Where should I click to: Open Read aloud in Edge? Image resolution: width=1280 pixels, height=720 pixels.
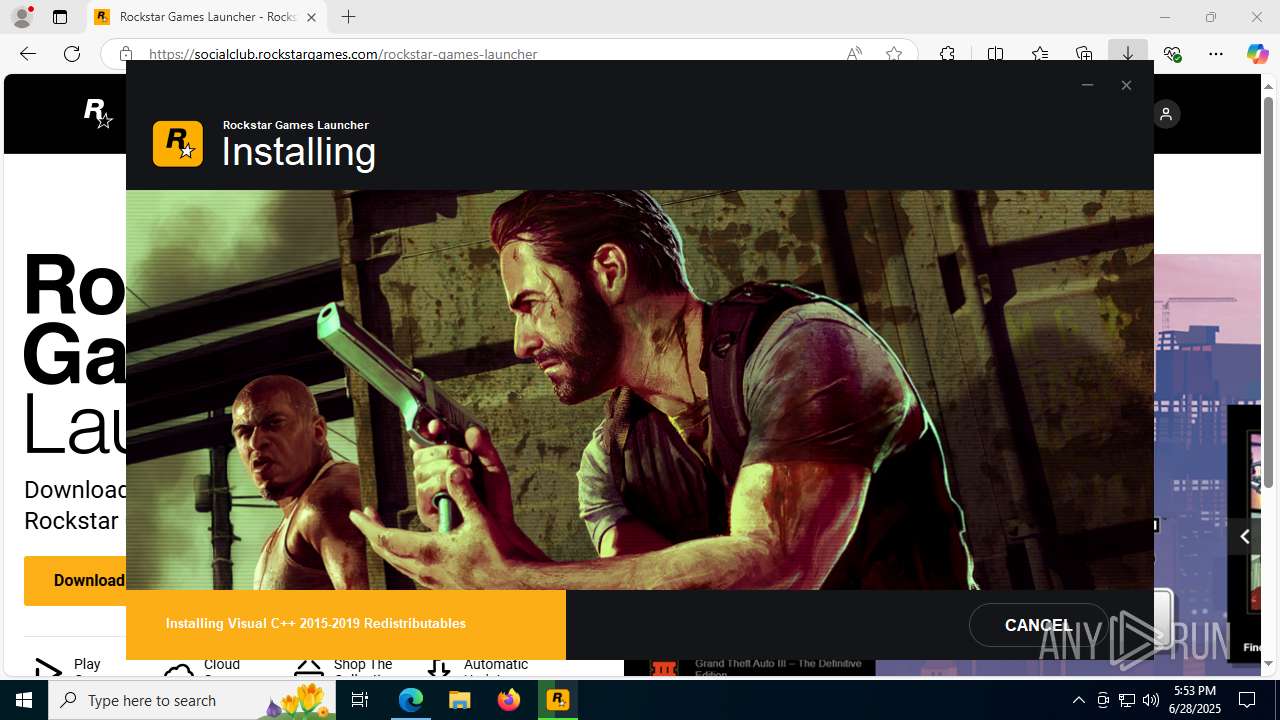[x=854, y=54]
